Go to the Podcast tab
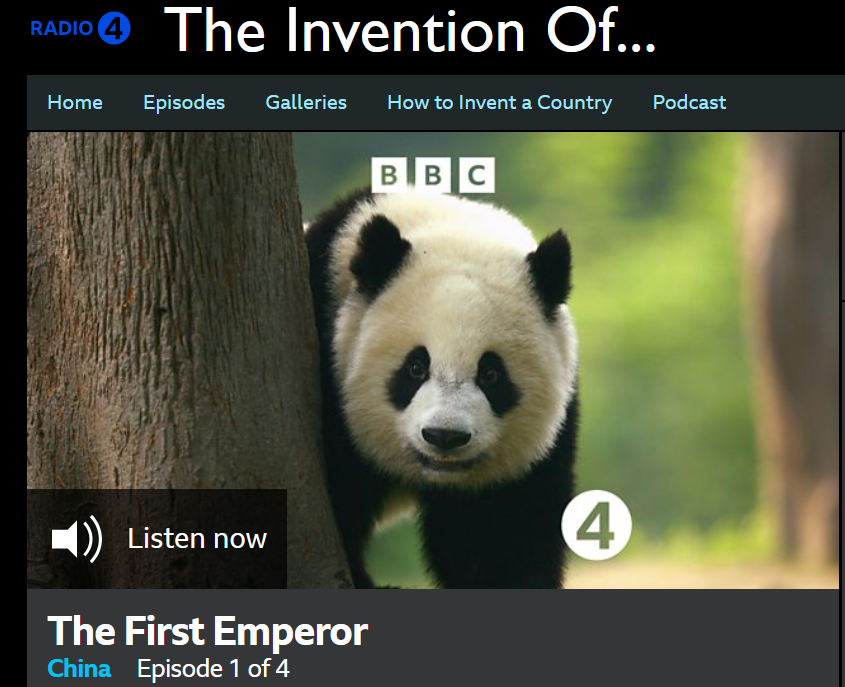845x687 pixels. pos(689,102)
